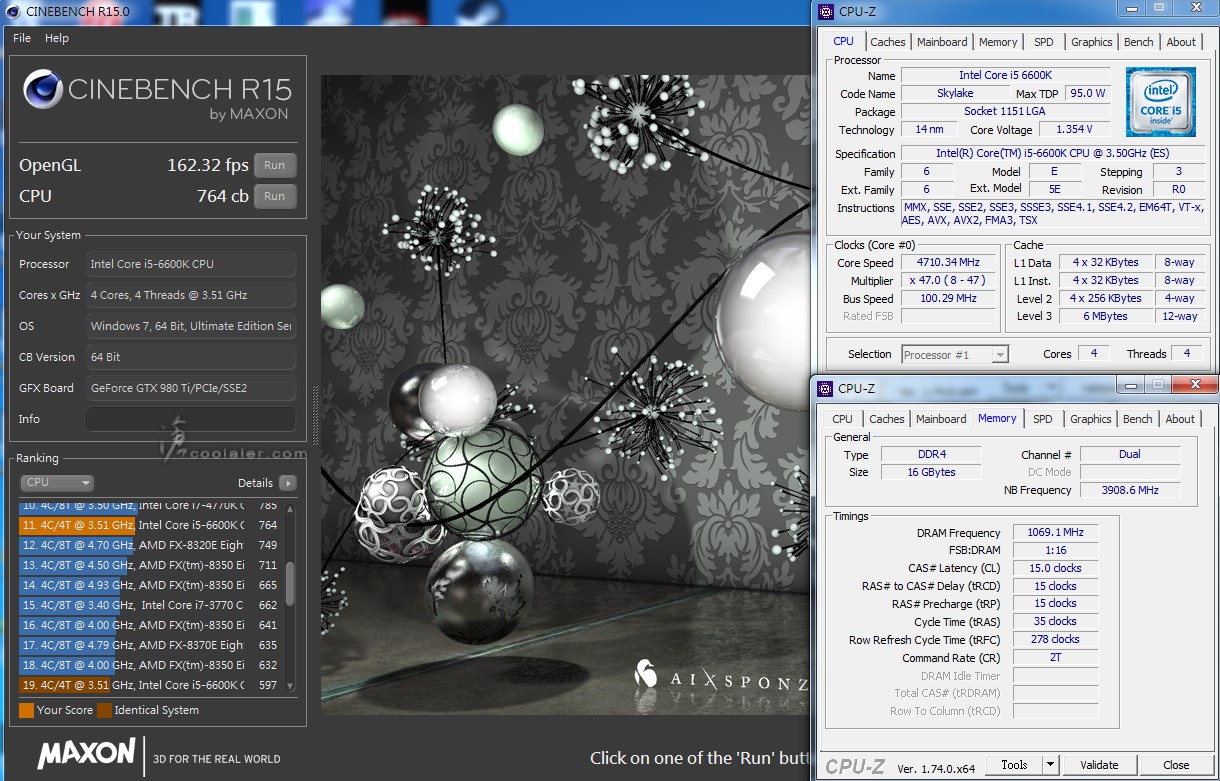Click the Intel Core i5 inside logo

[x=1161, y=102]
